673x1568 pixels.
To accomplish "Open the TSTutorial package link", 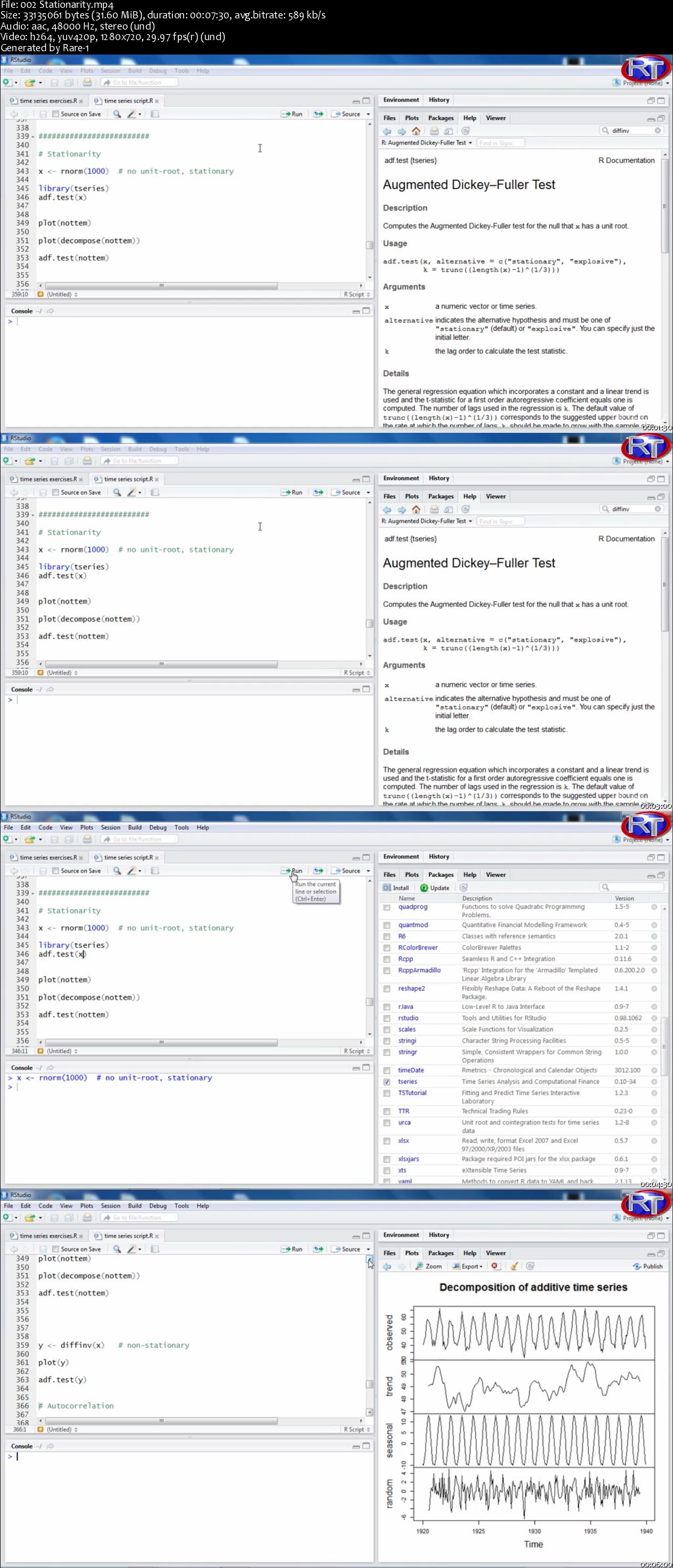I will tap(412, 1092).
